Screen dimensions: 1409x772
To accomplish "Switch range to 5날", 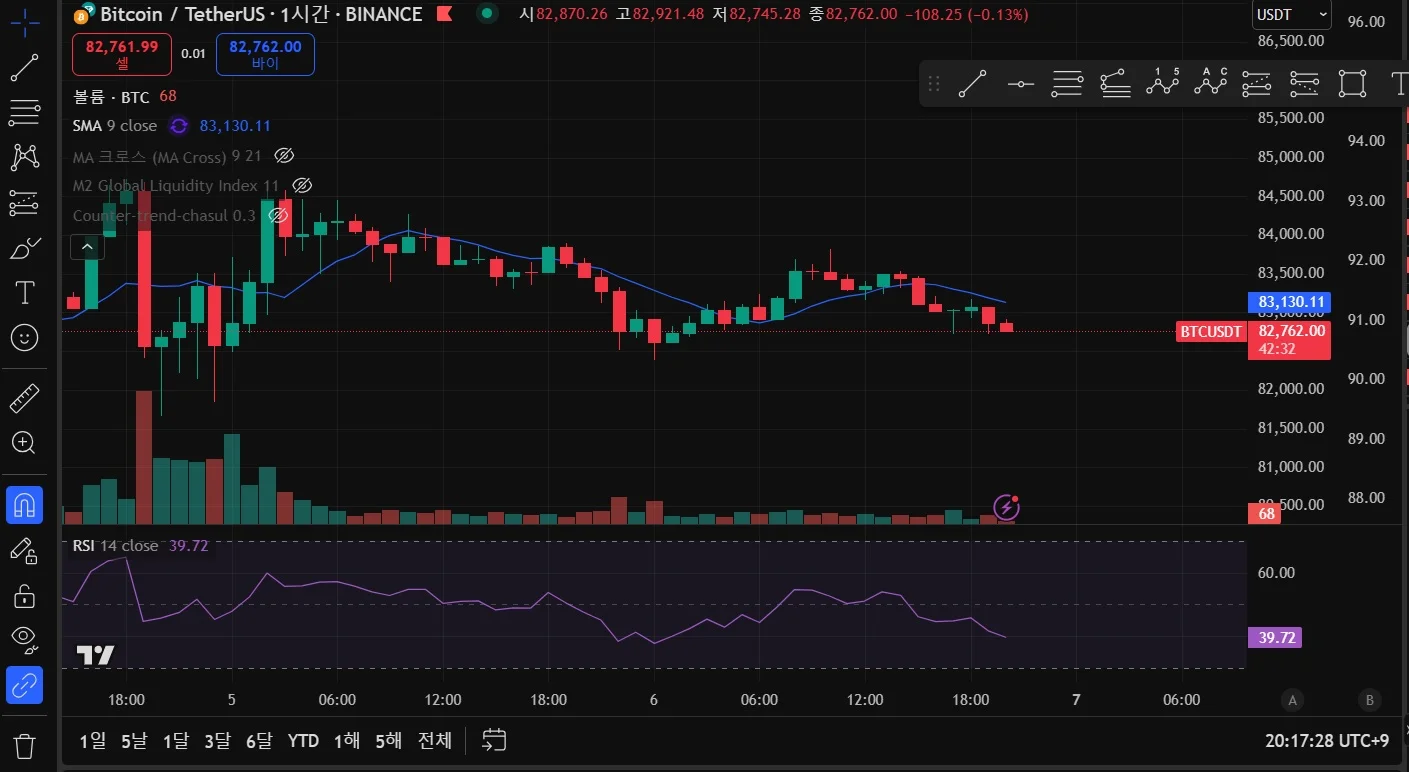I will click(x=134, y=741).
